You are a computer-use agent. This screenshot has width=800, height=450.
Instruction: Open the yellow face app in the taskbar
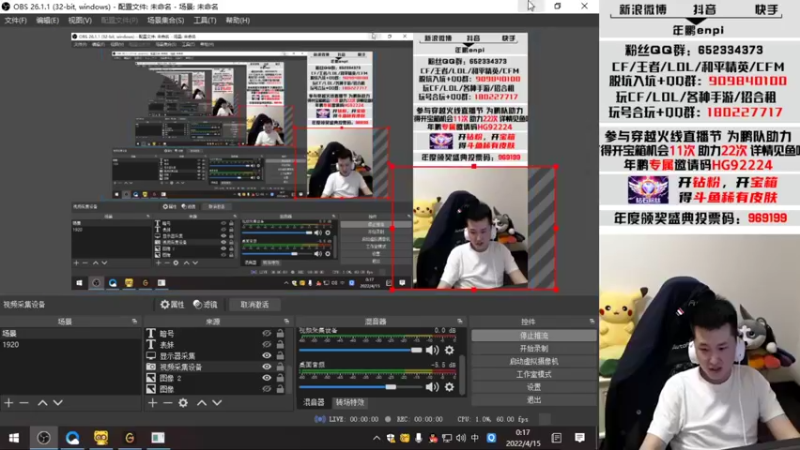click(101, 438)
